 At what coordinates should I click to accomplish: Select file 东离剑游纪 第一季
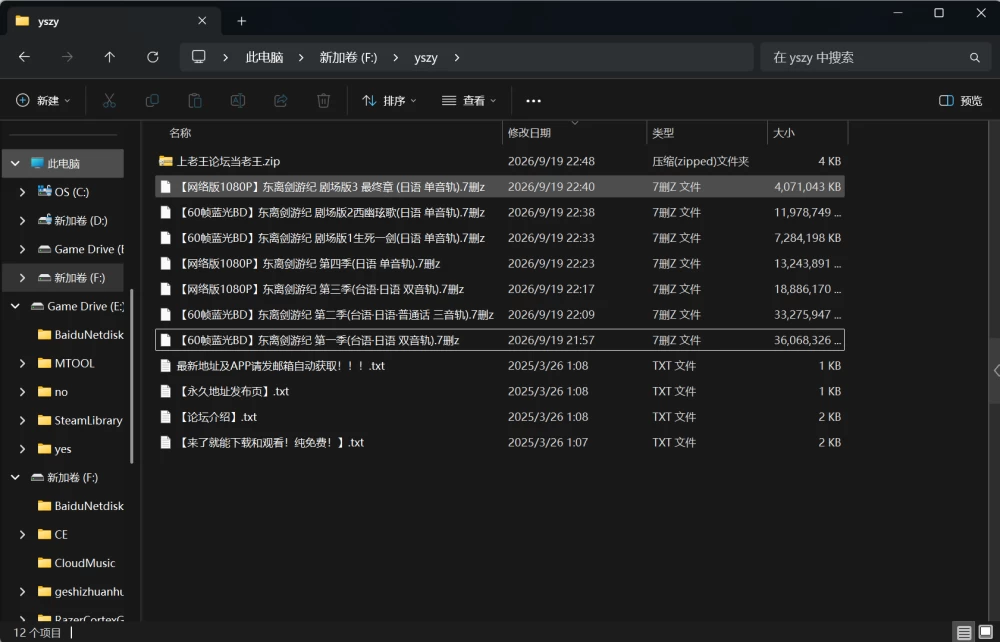500,340
